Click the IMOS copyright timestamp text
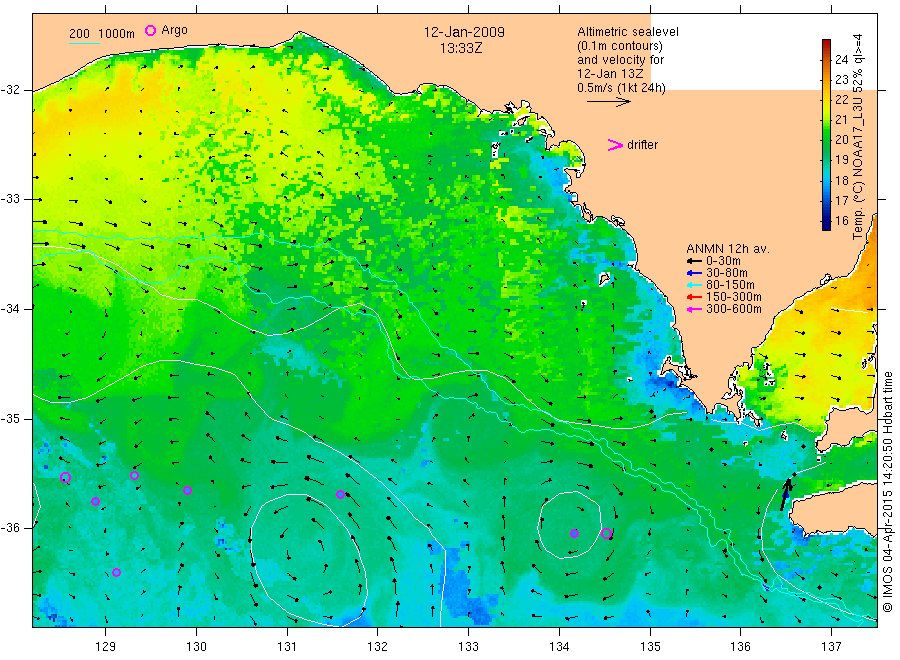Screen dimensions: 900x660 click(888, 491)
